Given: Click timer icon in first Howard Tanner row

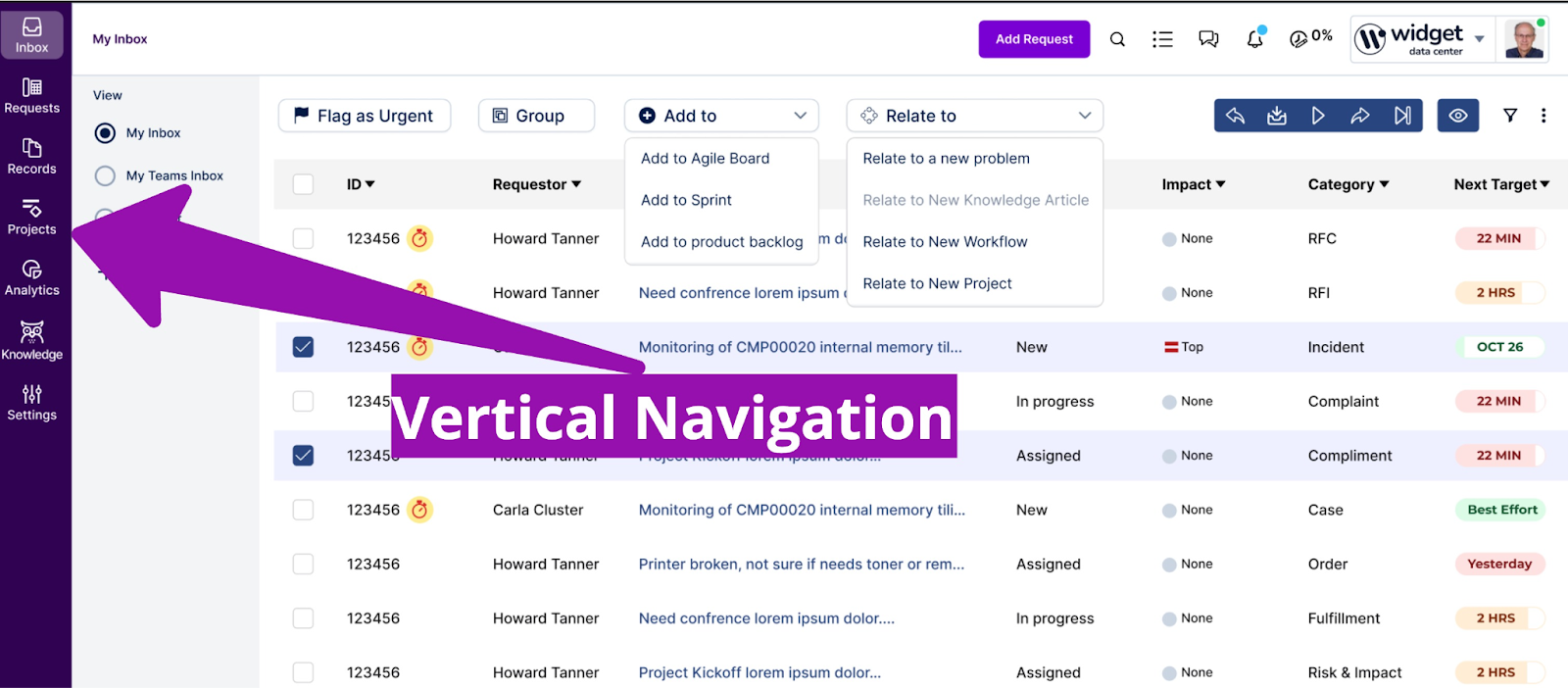Looking at the screenshot, I should [x=420, y=238].
